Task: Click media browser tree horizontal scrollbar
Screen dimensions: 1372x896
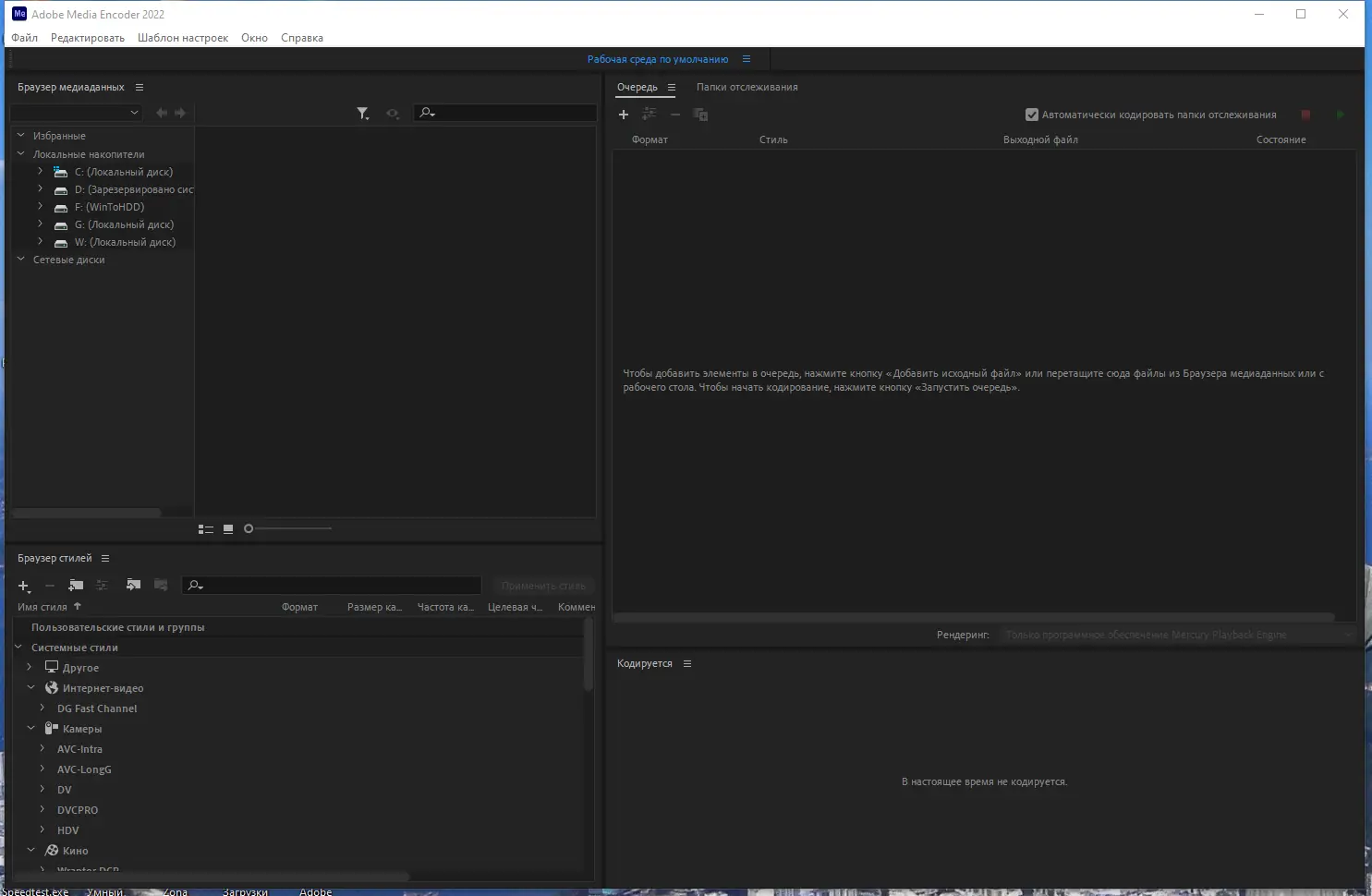Action: [x=87, y=513]
